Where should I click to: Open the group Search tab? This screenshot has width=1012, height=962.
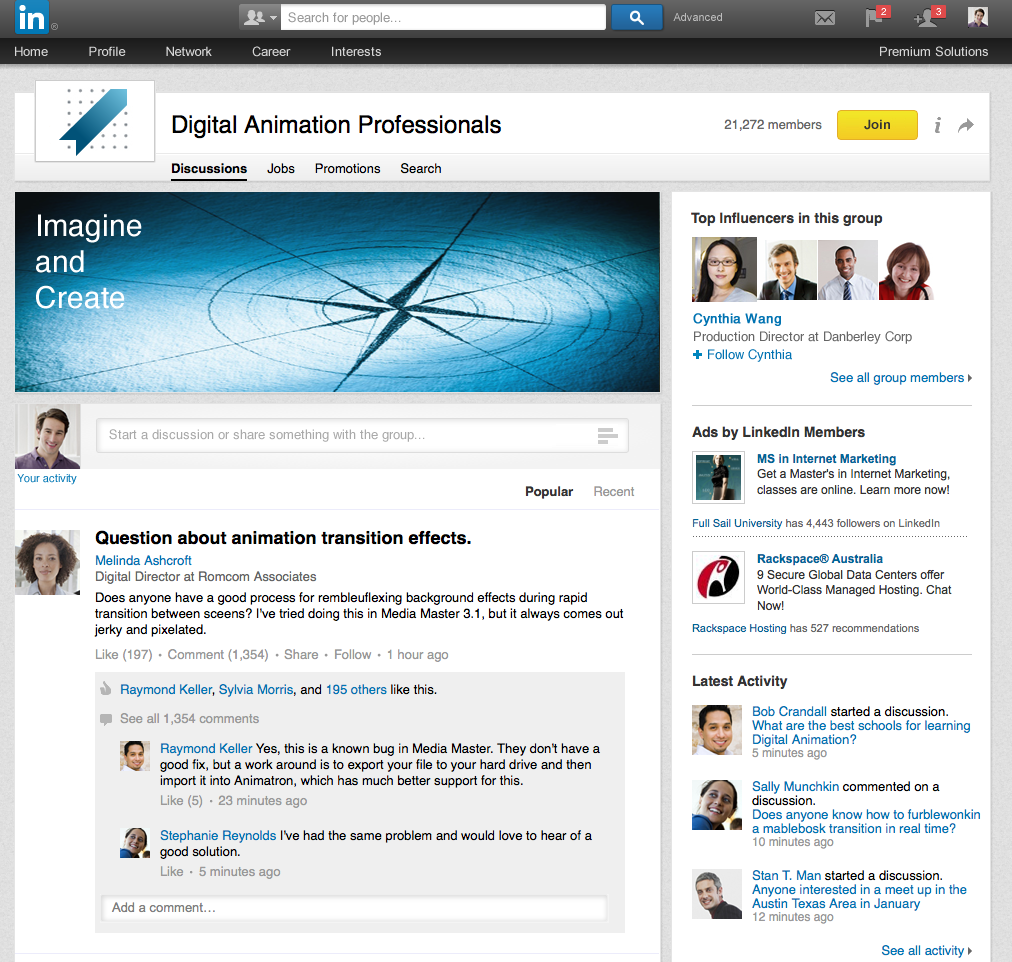(x=421, y=168)
